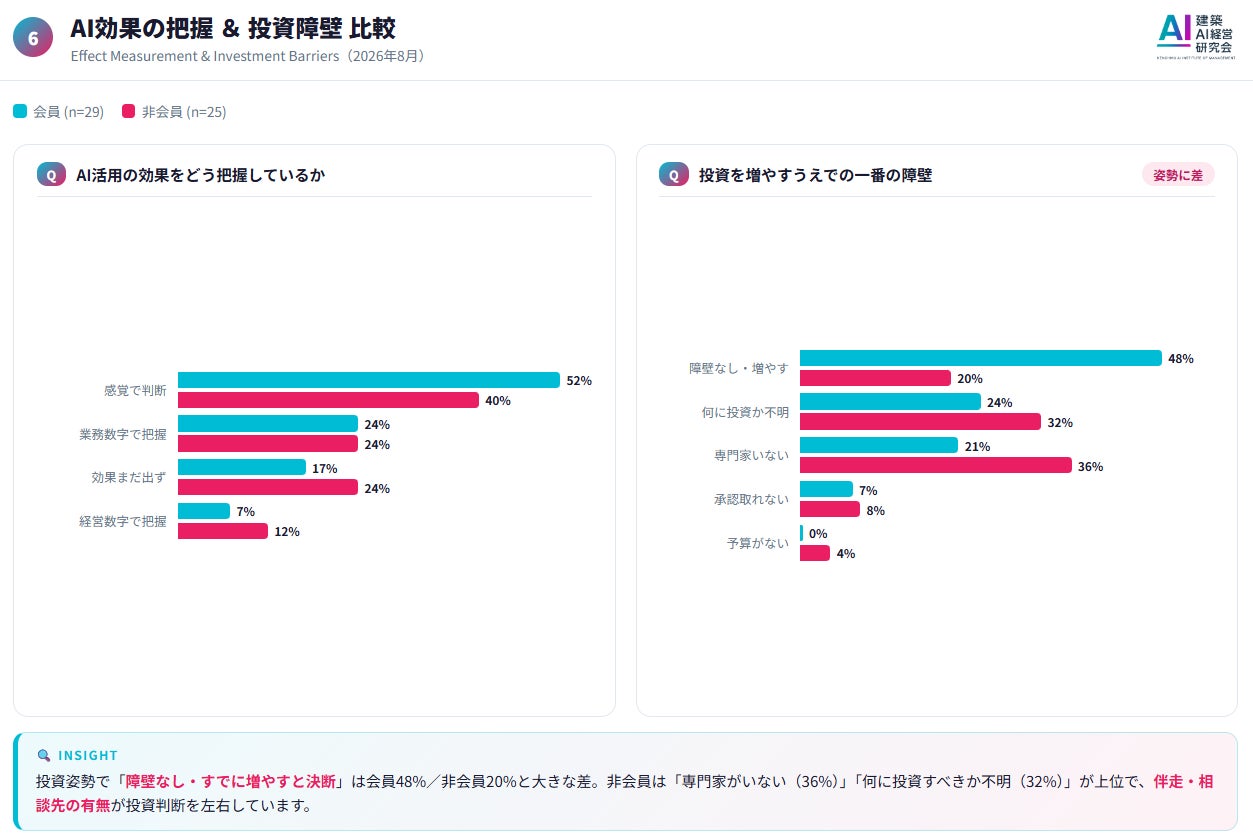Image resolution: width=1253 pixels, height=840 pixels.
Task: Click the pink 非会員 legend color square
Action: pyautogui.click(x=129, y=112)
